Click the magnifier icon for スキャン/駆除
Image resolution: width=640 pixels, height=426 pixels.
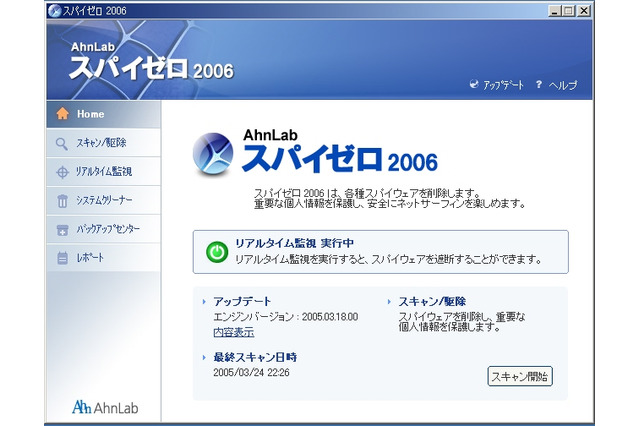(x=62, y=143)
